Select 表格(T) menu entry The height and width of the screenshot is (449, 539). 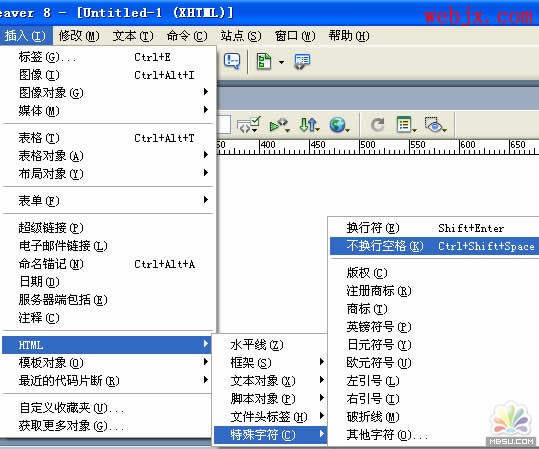[x=108, y=138]
